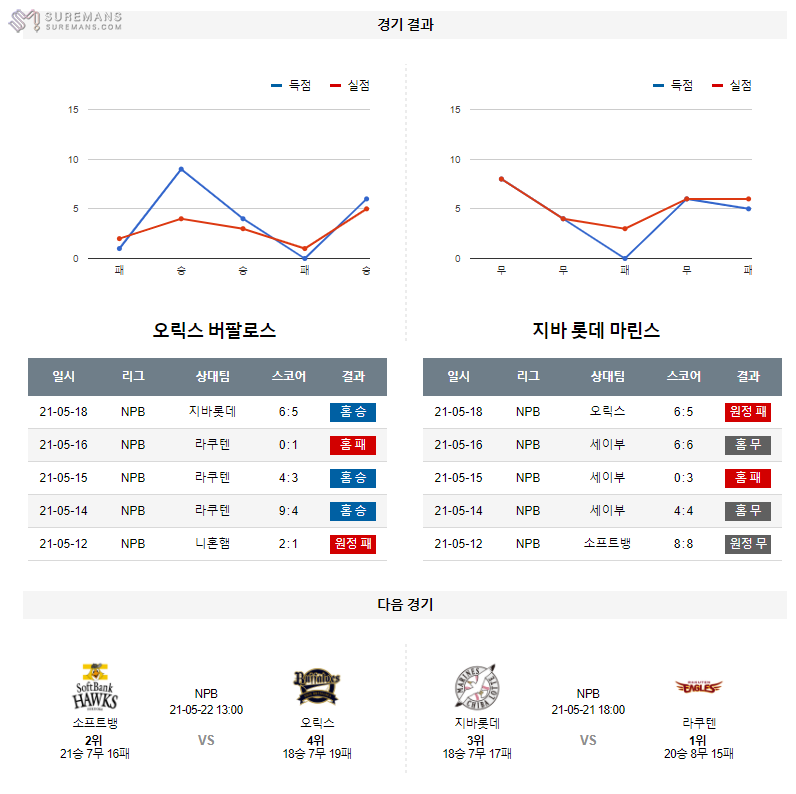Click the SoftBank Hawks team logo
Viewport: 796px width, 794px height.
[x=95, y=687]
